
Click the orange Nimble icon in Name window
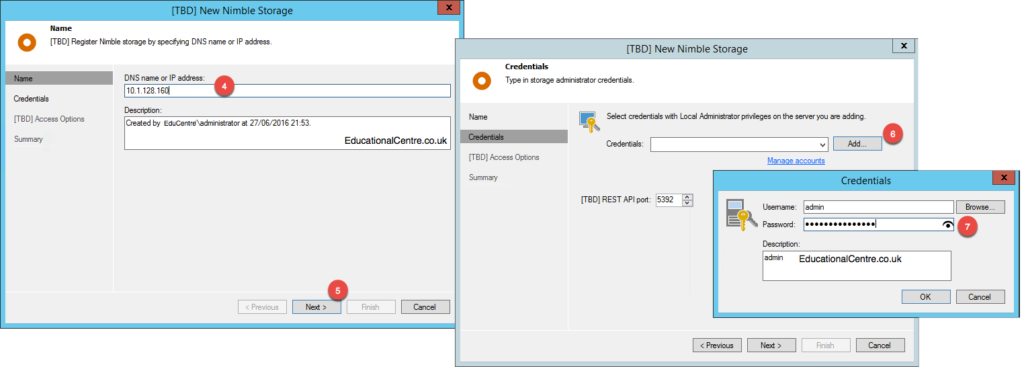[27, 43]
